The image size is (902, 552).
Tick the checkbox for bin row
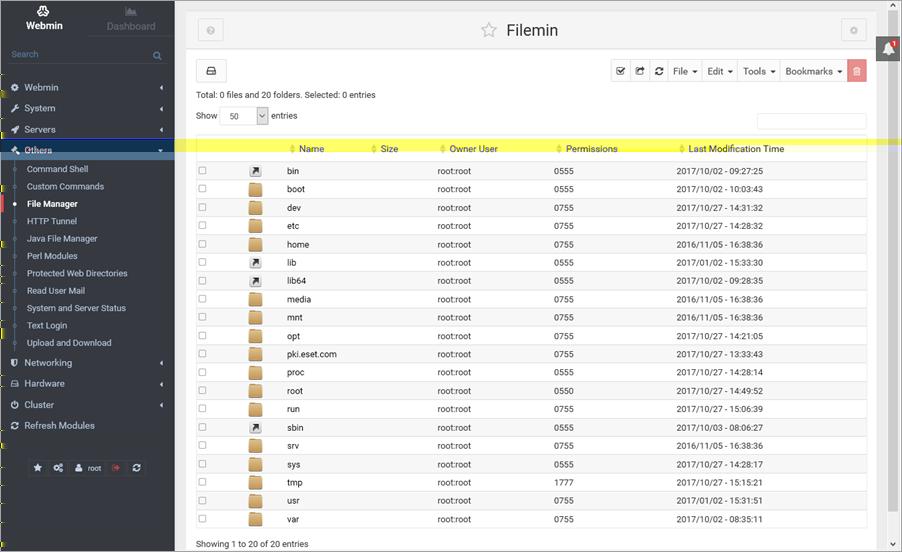pyautogui.click(x=202, y=170)
